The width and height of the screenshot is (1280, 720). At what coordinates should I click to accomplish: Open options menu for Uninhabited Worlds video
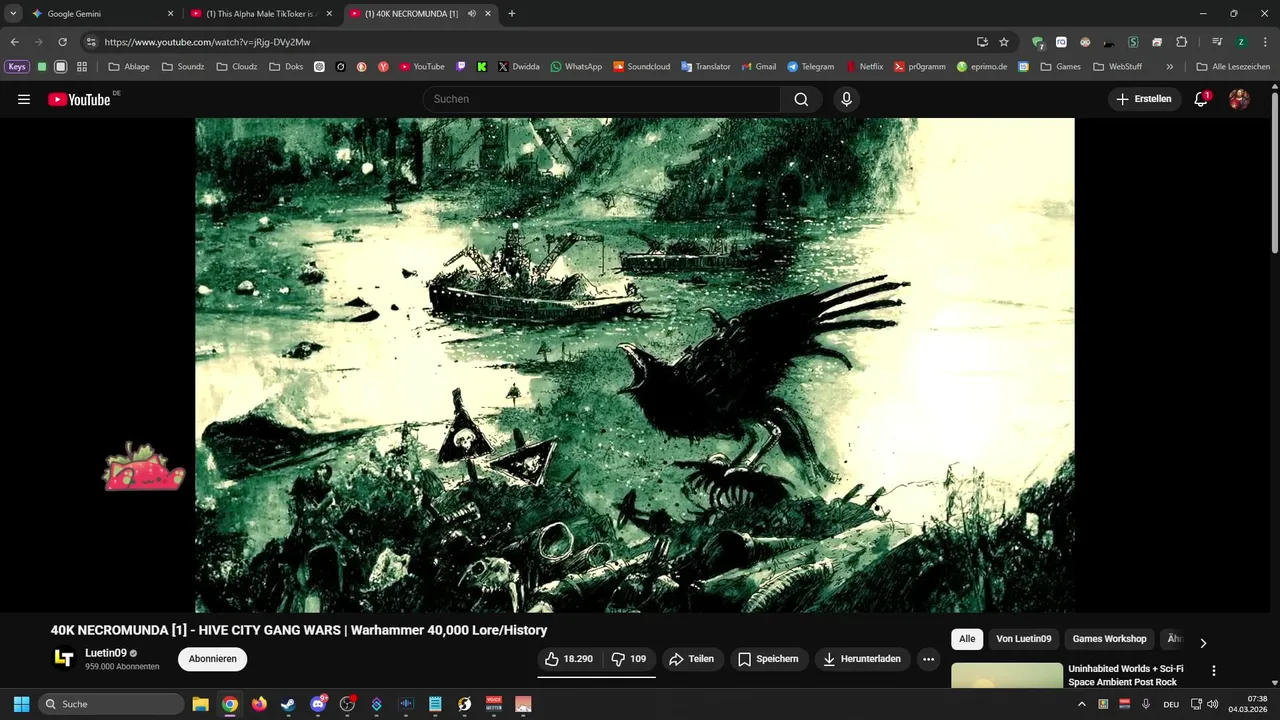tap(1214, 671)
